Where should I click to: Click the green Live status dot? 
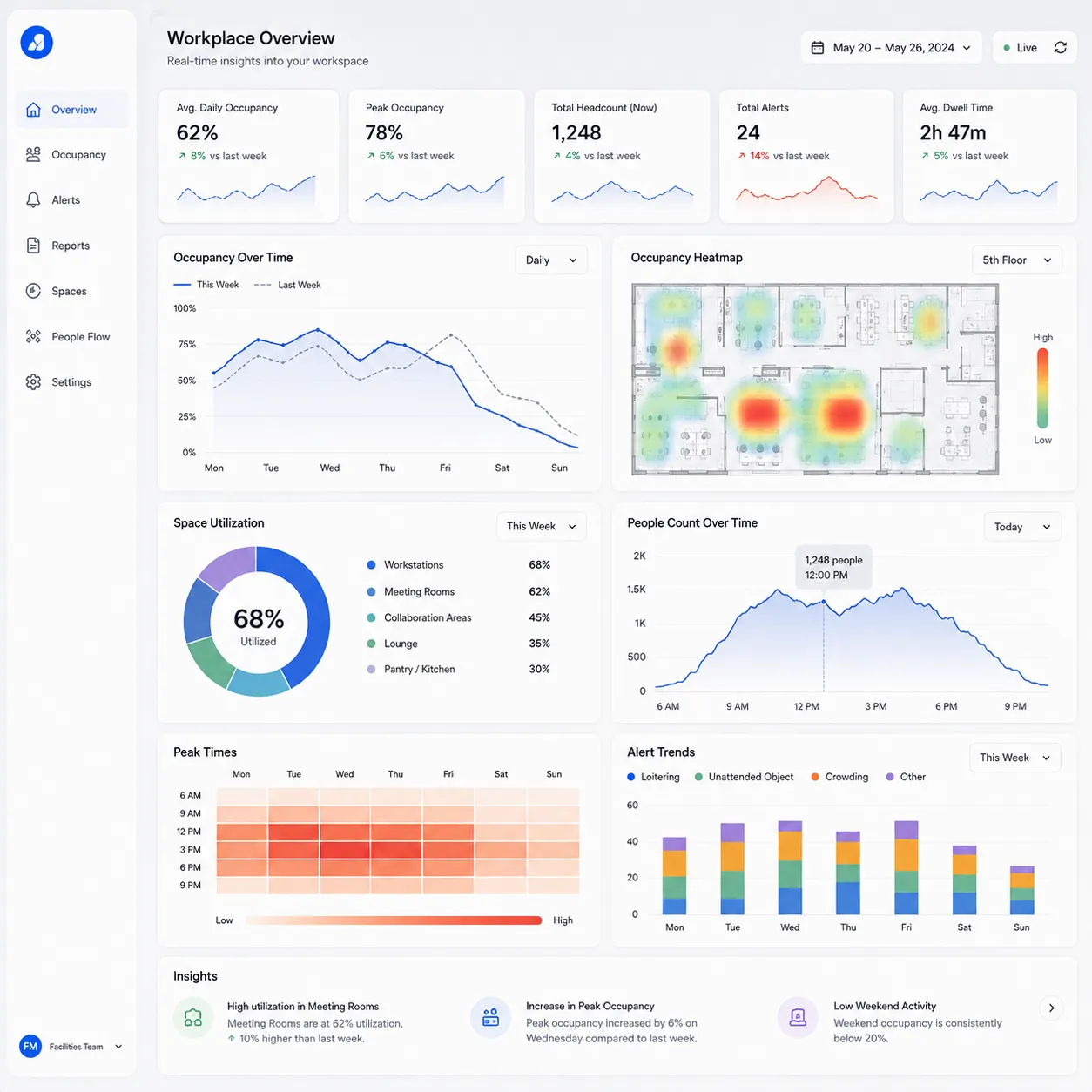[1007, 48]
